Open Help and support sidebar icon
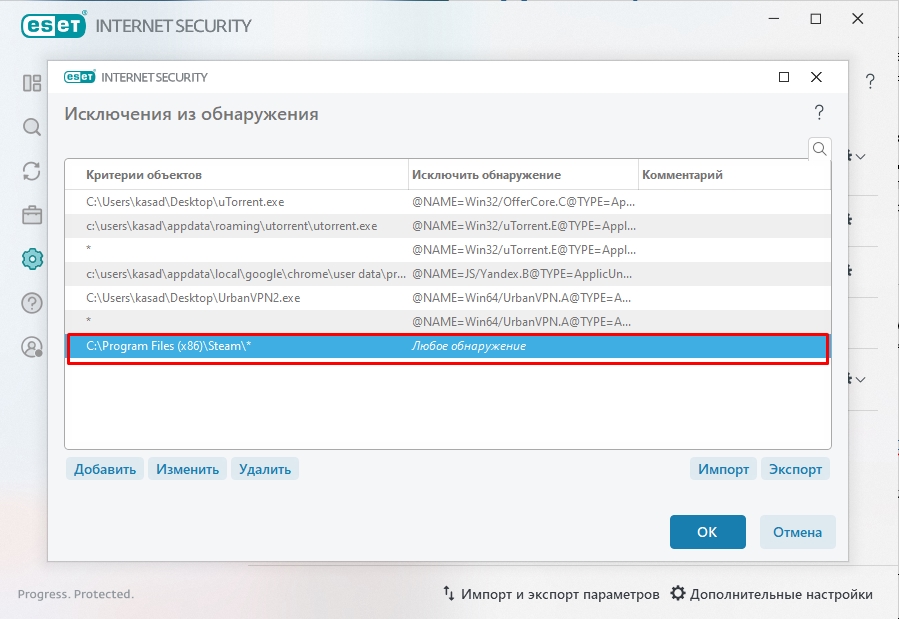 (32, 303)
